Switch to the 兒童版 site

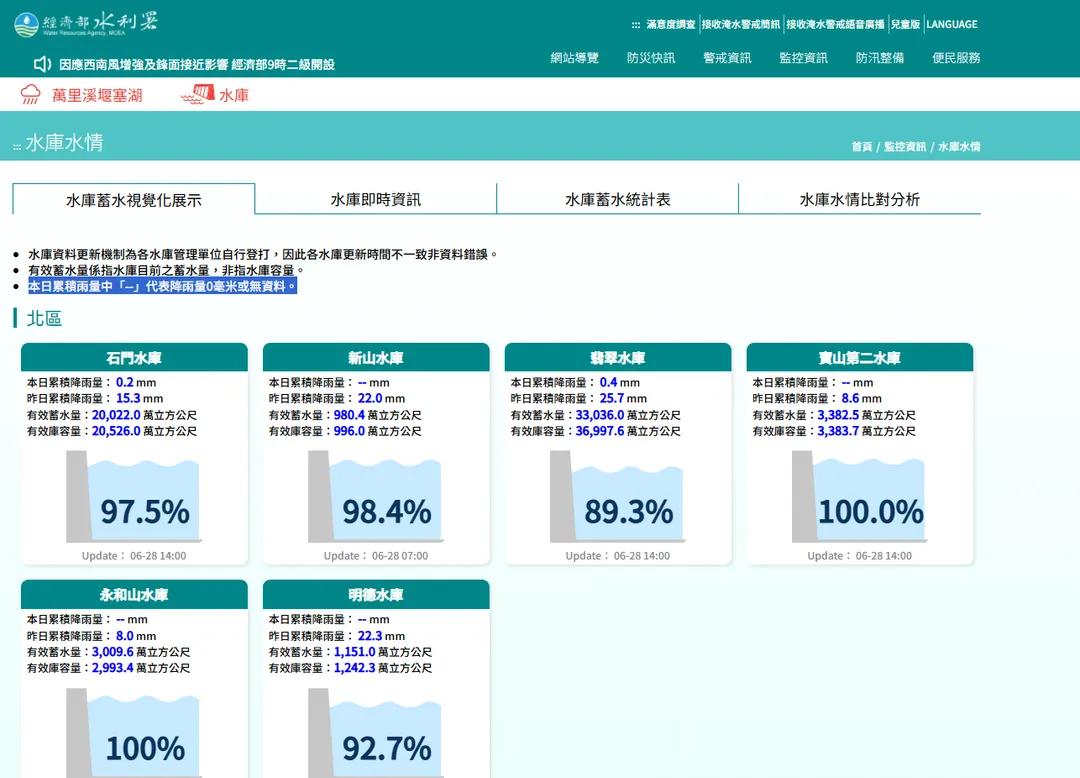[x=905, y=24]
